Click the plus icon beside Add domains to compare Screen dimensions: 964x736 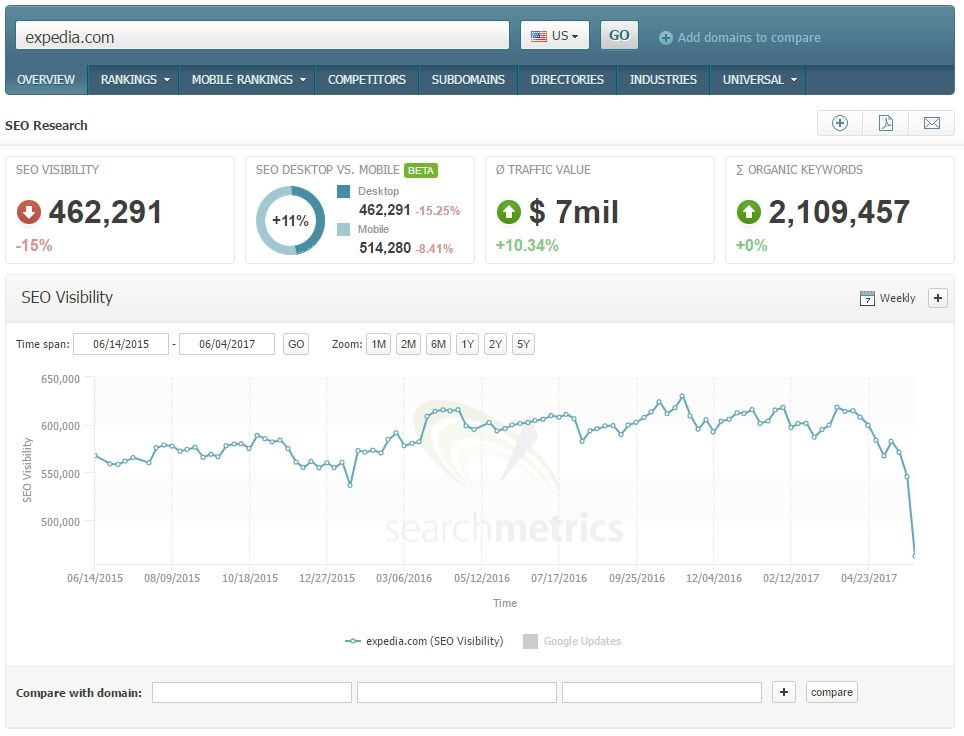665,38
